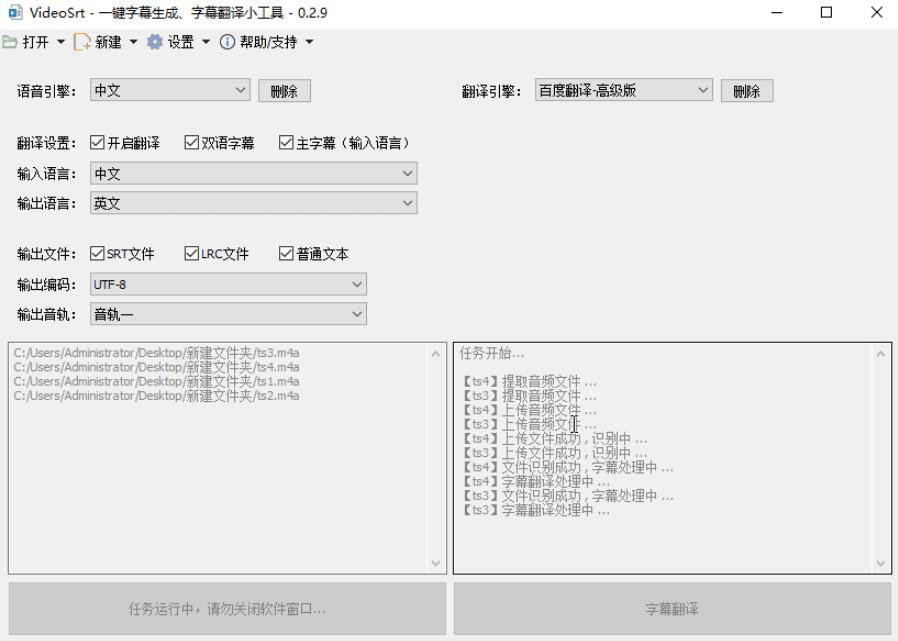The width and height of the screenshot is (898, 641).
Task: Maximize the VideoSrt window
Action: click(826, 12)
